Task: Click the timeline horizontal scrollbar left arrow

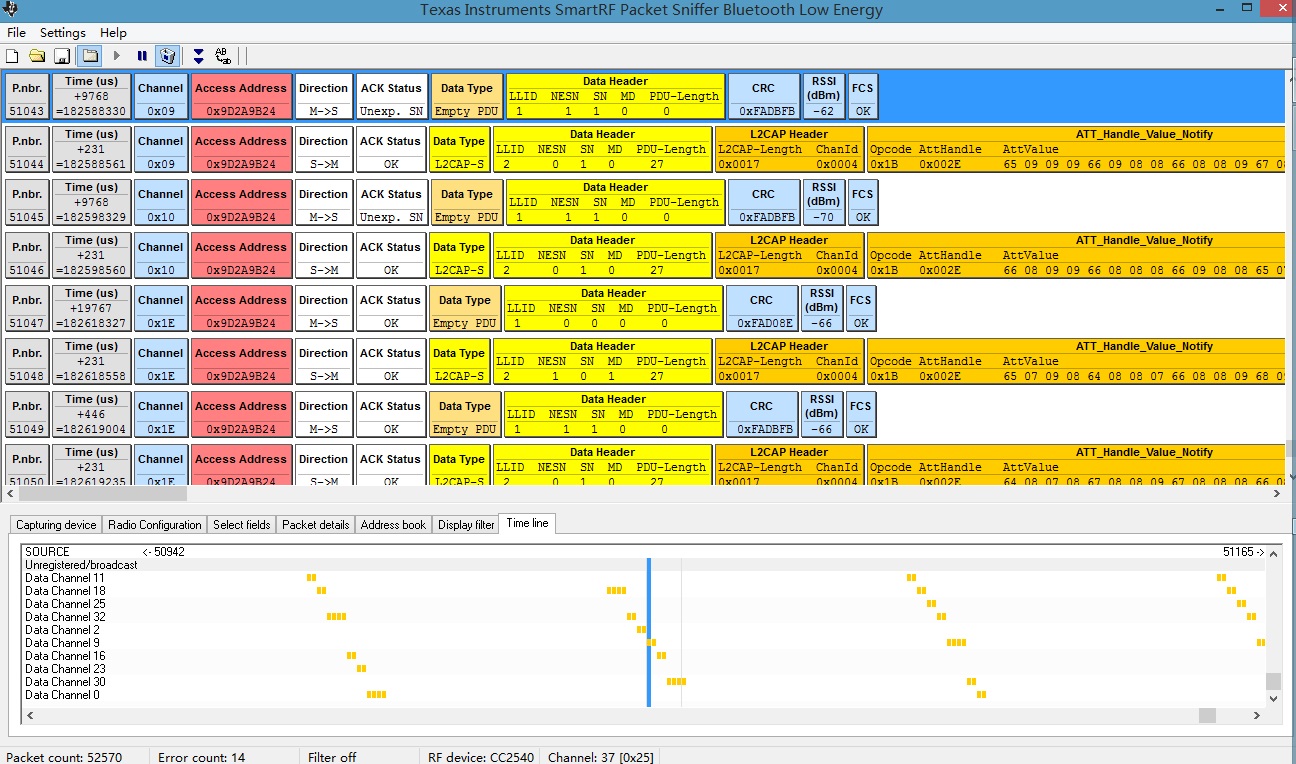Action: pos(29,716)
